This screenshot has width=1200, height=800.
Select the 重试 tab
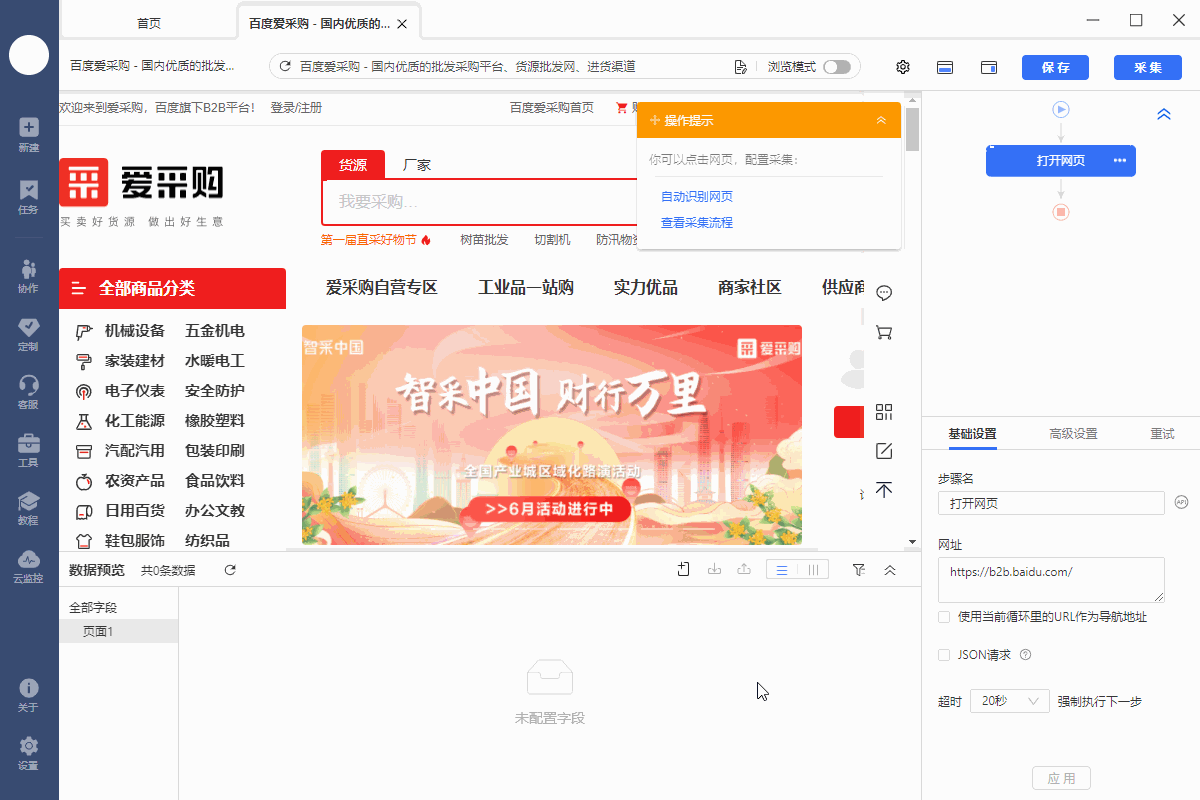1162,434
